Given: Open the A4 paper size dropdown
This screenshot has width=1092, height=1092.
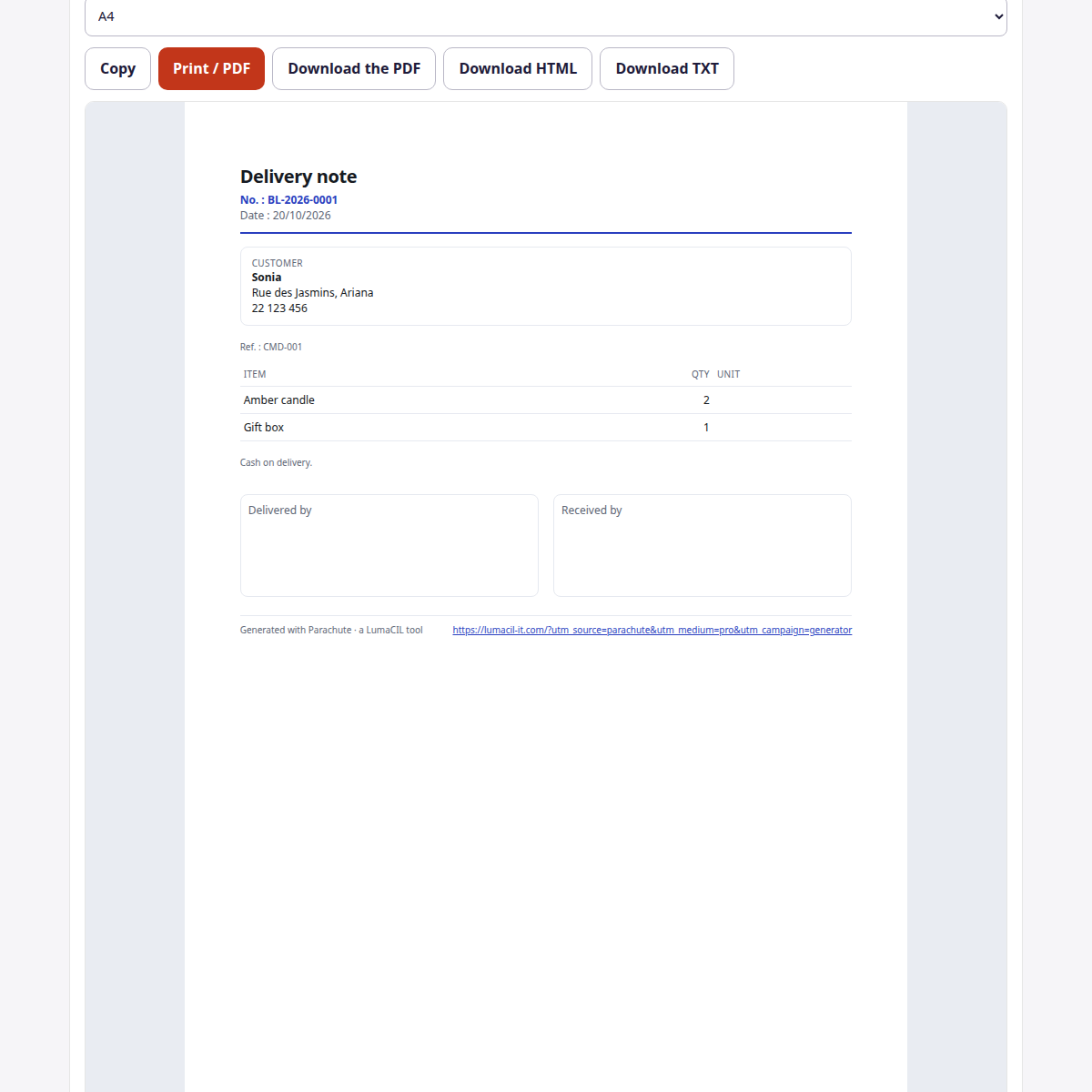Looking at the screenshot, I should [x=546, y=16].
